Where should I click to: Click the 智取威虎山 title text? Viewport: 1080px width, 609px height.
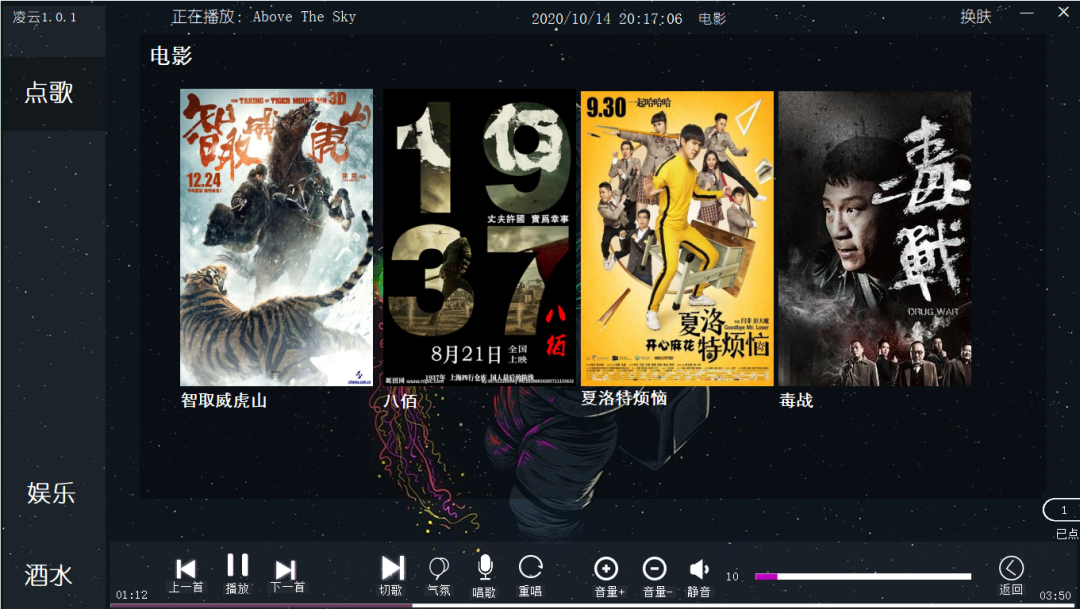click(224, 400)
